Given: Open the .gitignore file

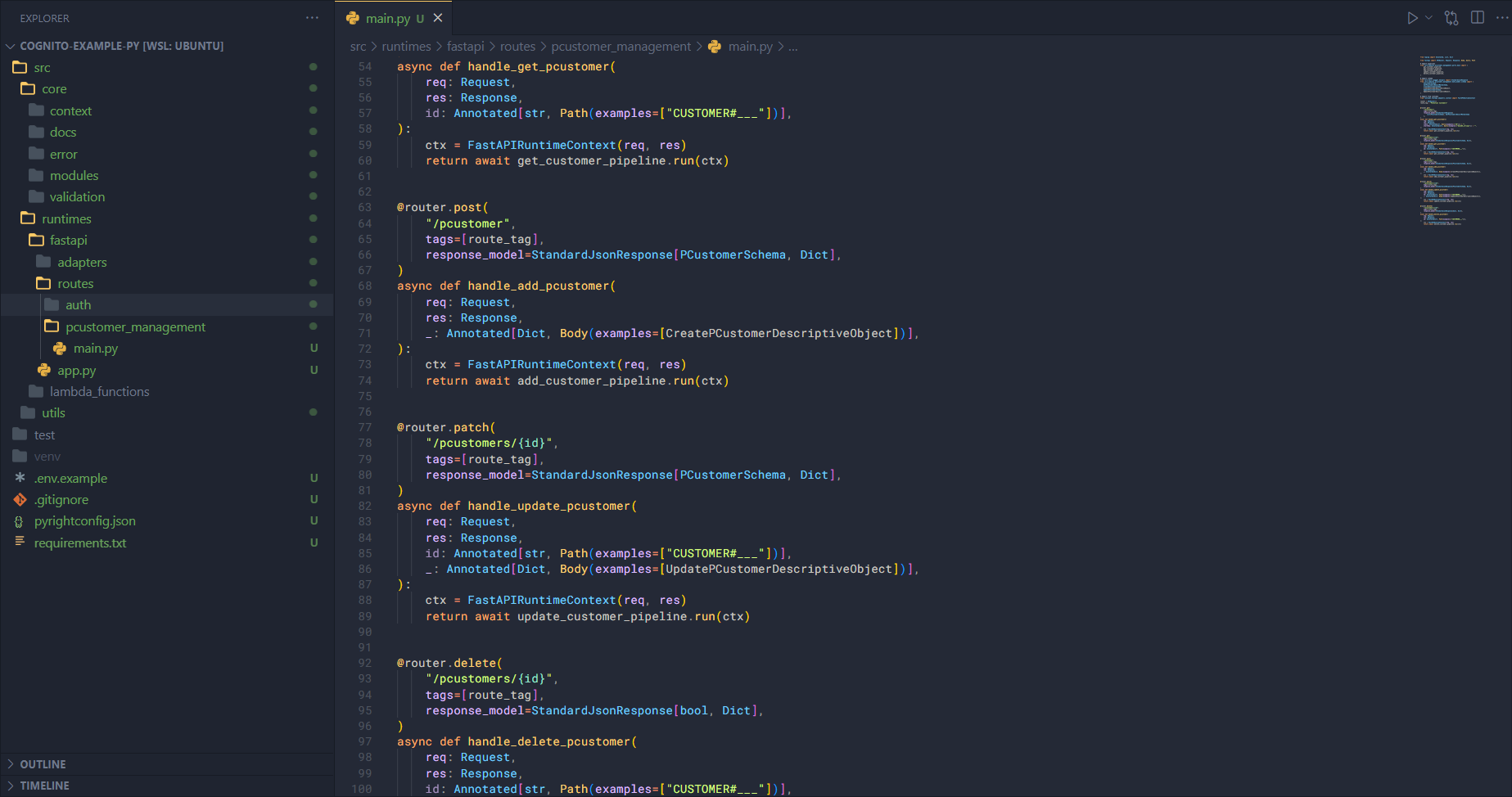Looking at the screenshot, I should tap(61, 500).
